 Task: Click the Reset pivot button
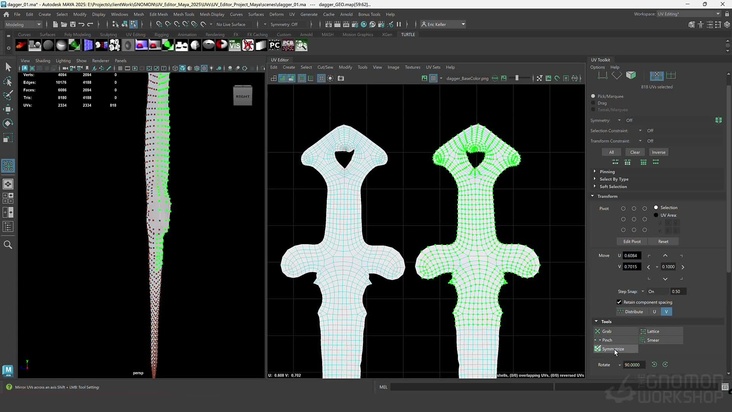tap(663, 242)
